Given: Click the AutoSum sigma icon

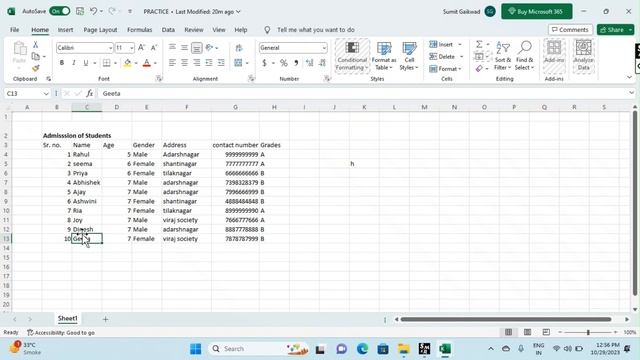Looking at the screenshot, I should (479, 44).
